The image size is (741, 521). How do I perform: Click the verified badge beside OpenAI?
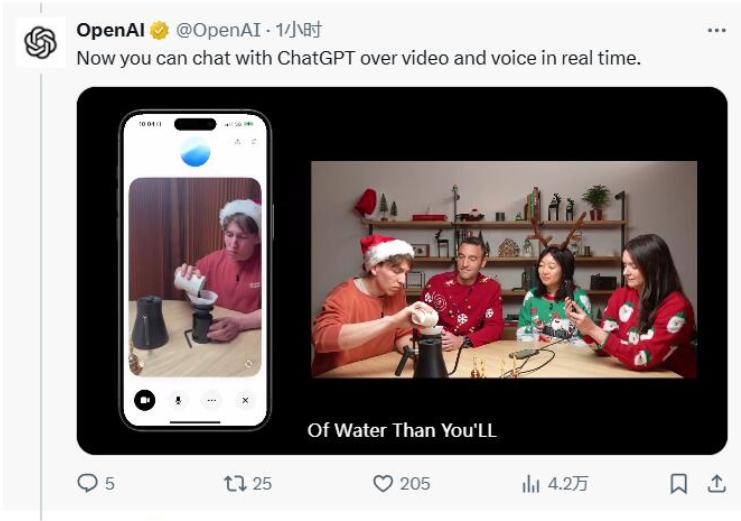pyautogui.click(x=159, y=30)
